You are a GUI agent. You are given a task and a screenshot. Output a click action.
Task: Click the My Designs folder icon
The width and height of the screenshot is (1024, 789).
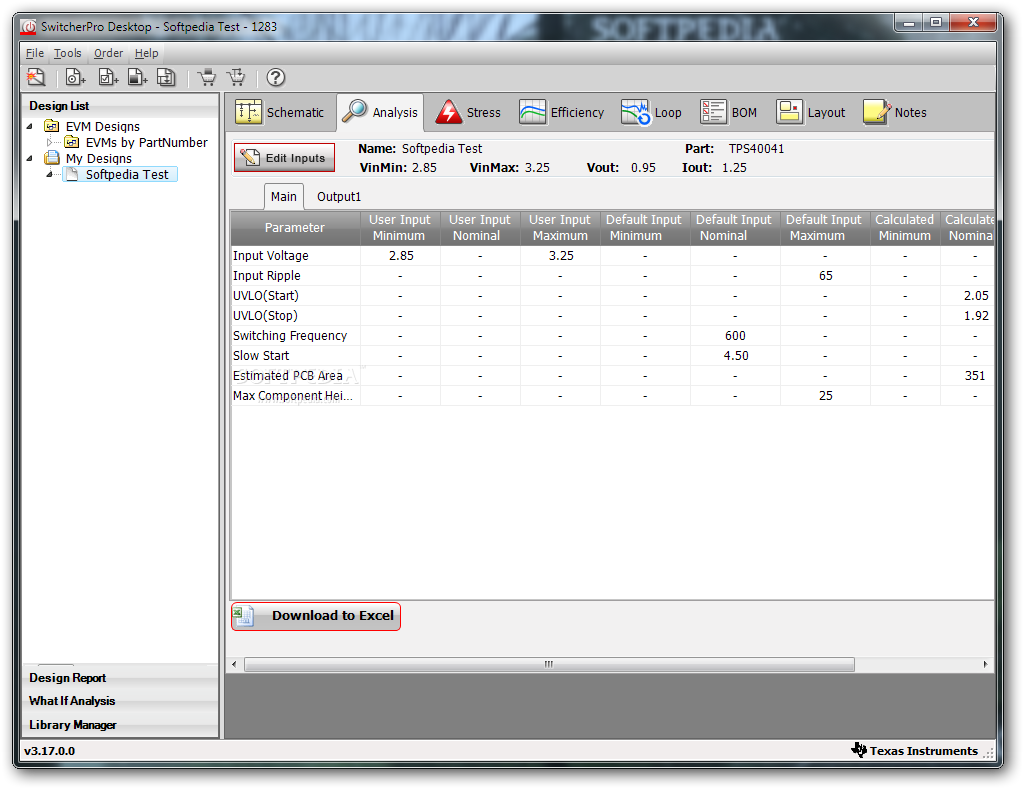coord(52,157)
